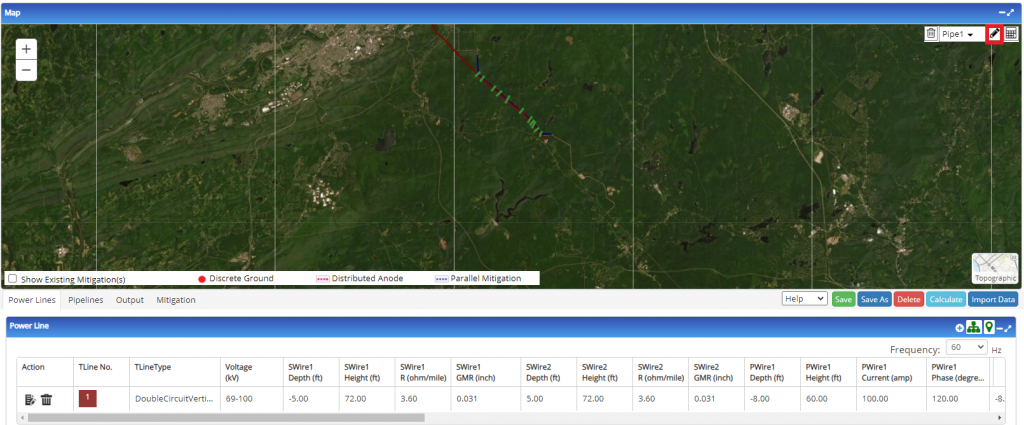Screen dimensions: 1024x425
Task: Click the Import Data button
Action: (x=993, y=299)
